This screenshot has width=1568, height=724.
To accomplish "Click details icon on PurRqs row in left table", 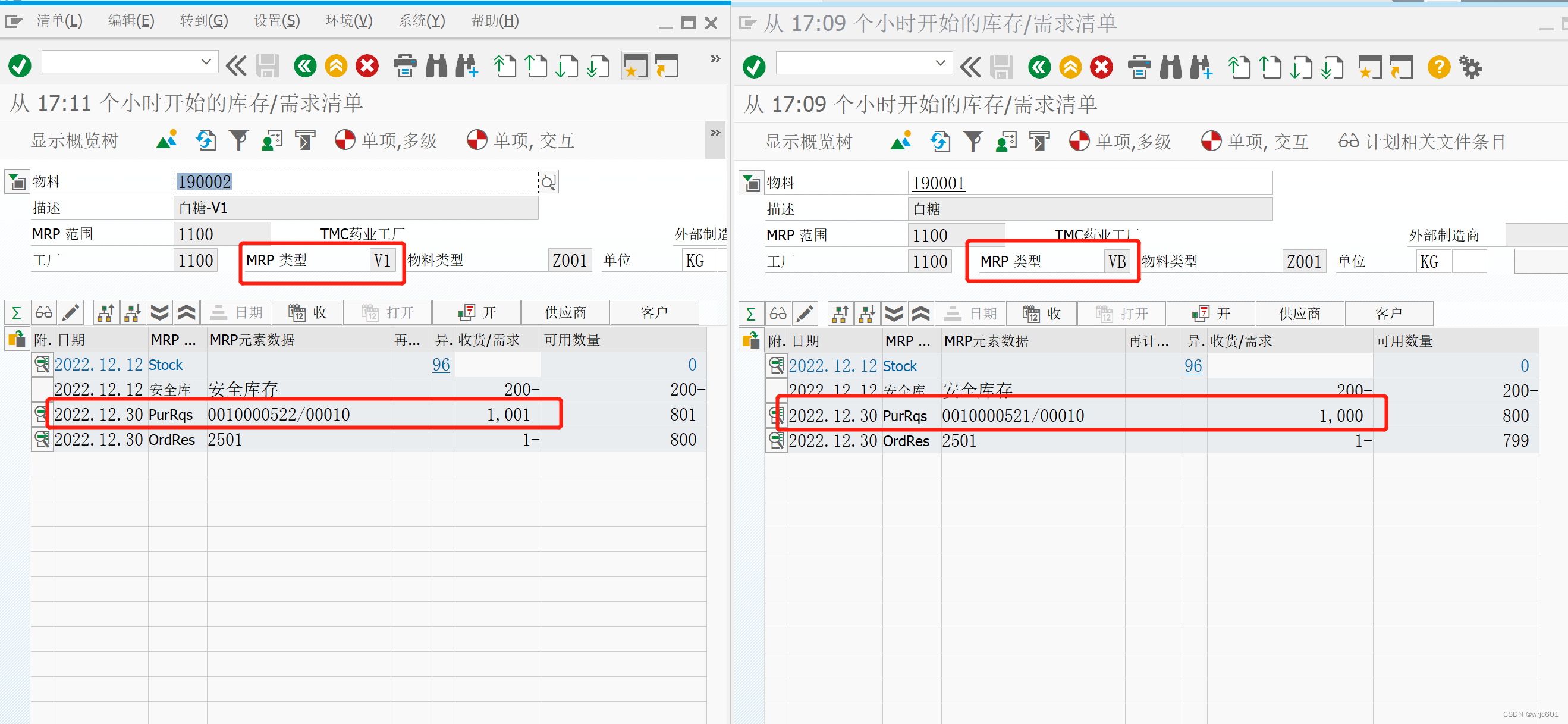I will (42, 415).
